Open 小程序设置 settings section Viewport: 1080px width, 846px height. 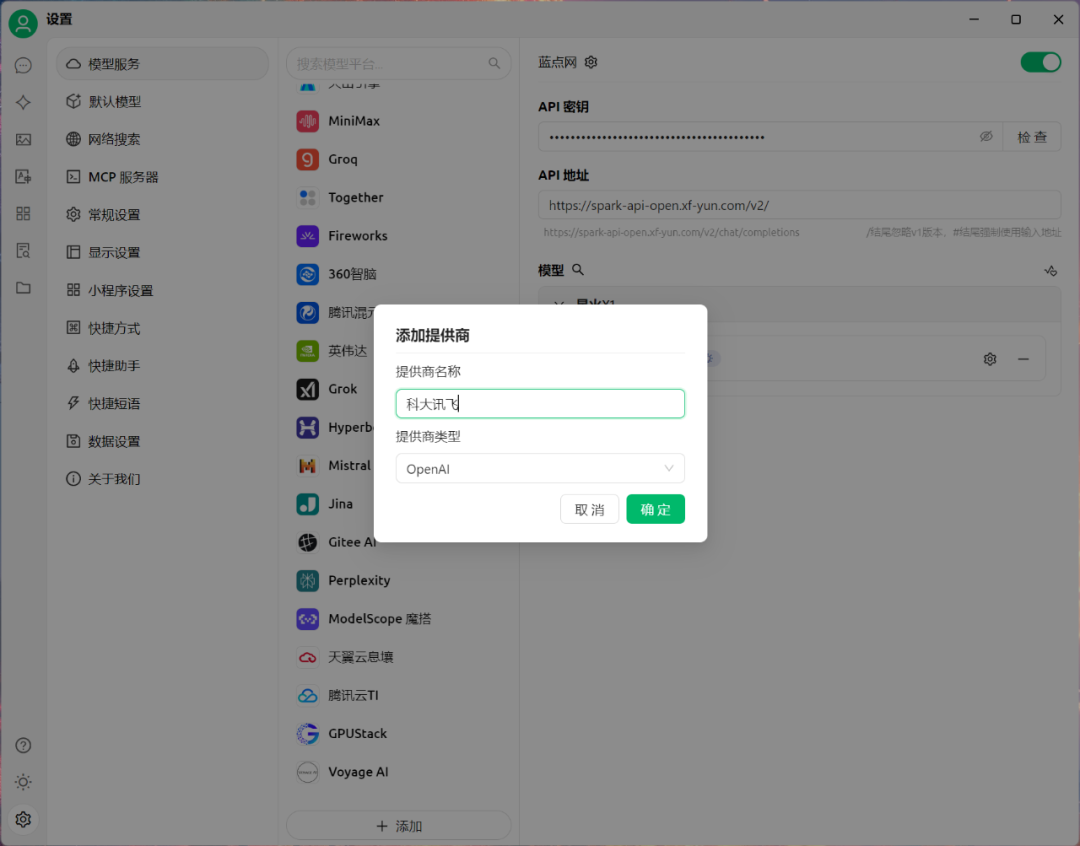point(163,291)
